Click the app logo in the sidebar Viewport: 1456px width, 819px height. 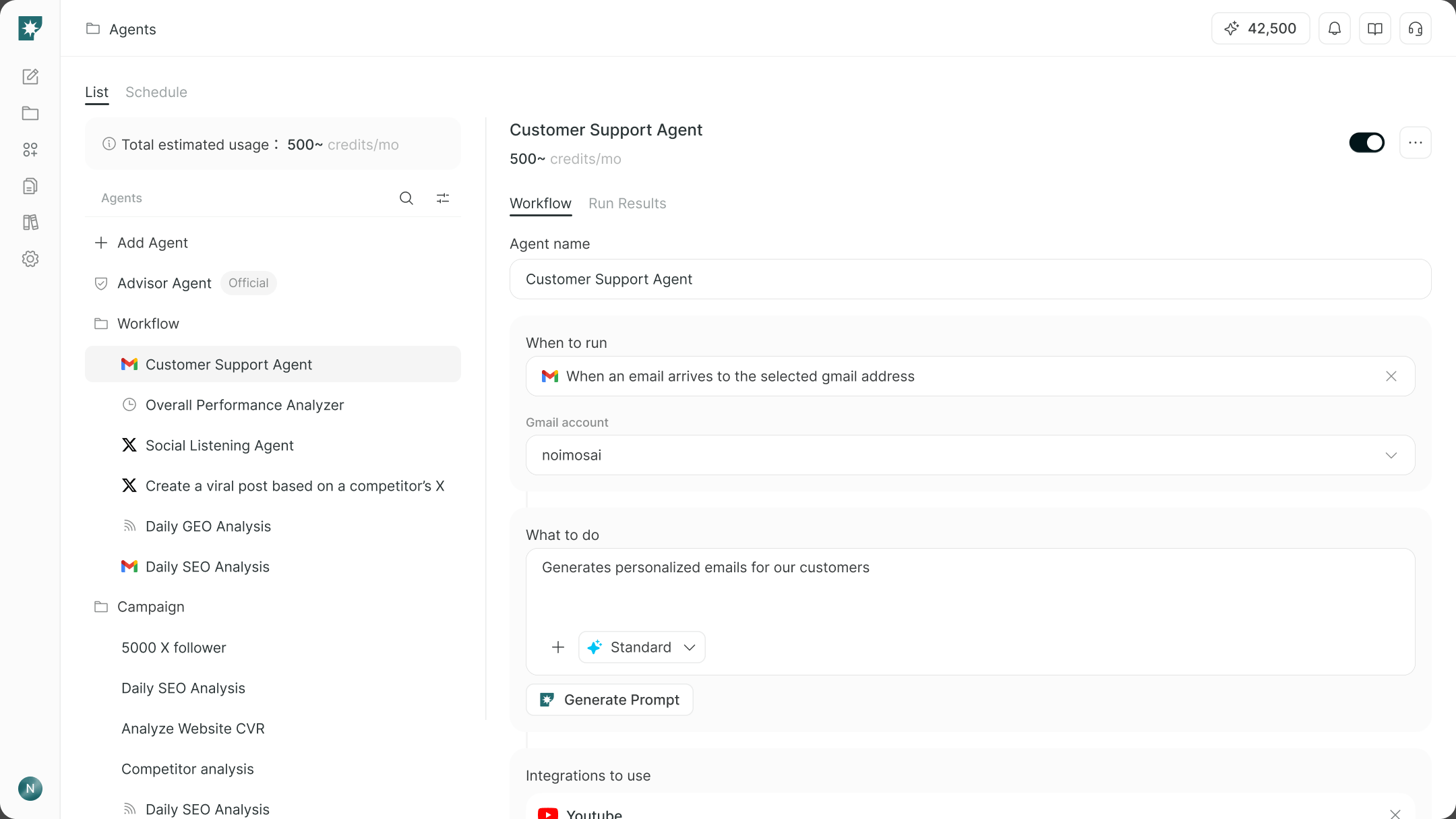[30, 28]
